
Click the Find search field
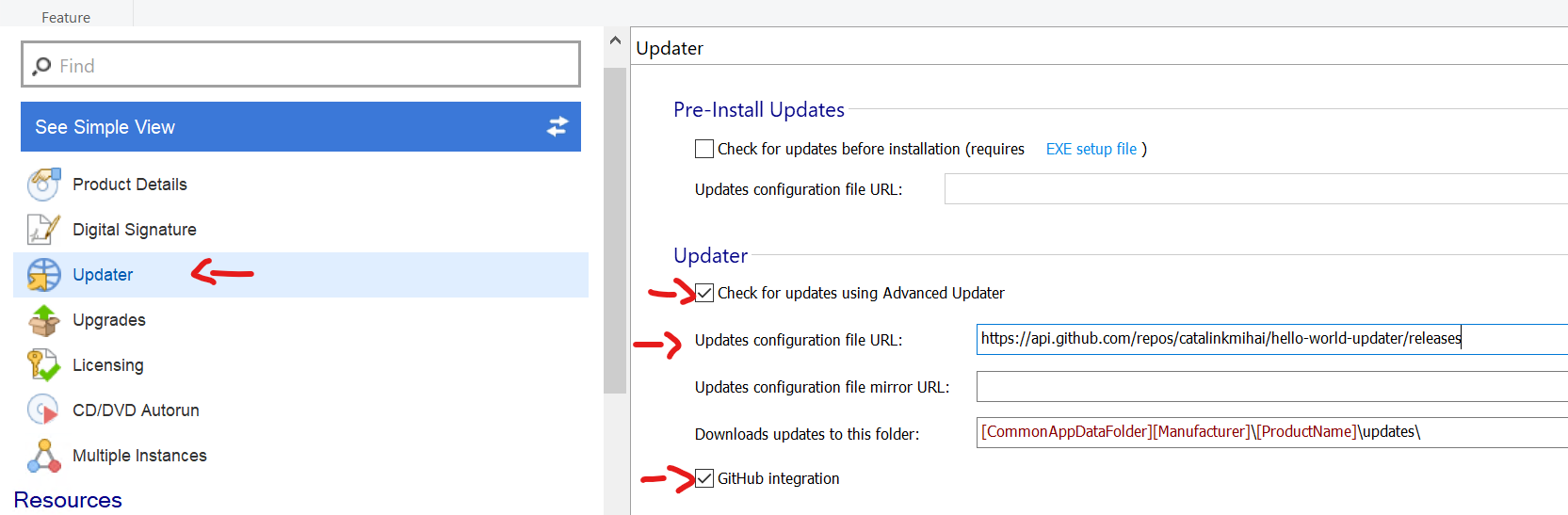[300, 65]
